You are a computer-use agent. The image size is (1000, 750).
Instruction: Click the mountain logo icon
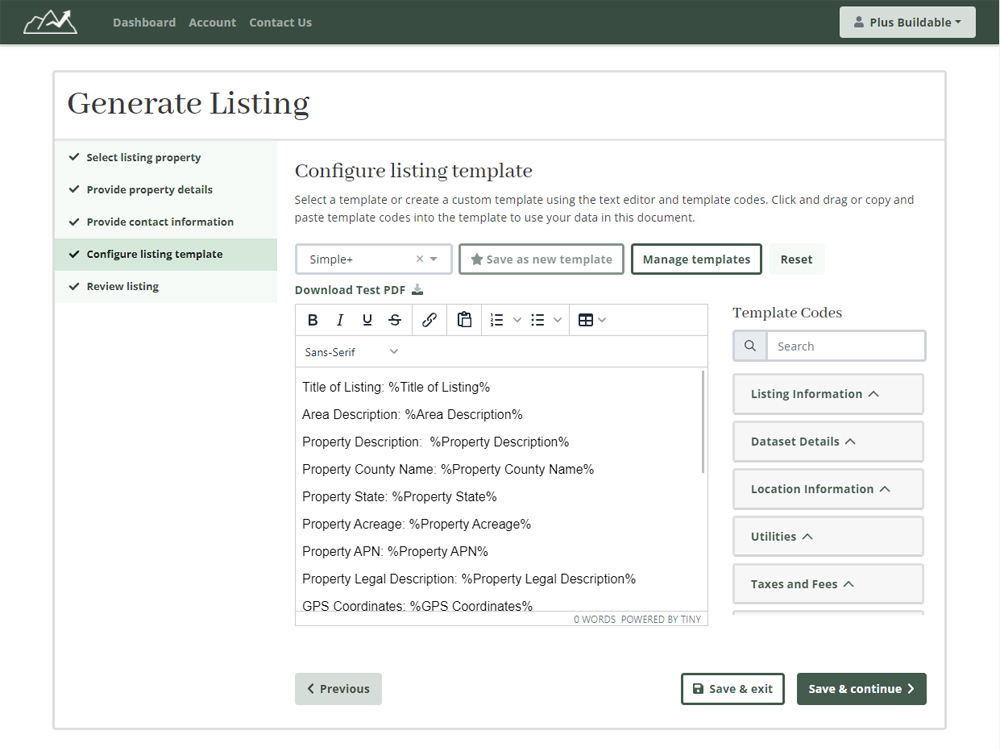tap(50, 22)
